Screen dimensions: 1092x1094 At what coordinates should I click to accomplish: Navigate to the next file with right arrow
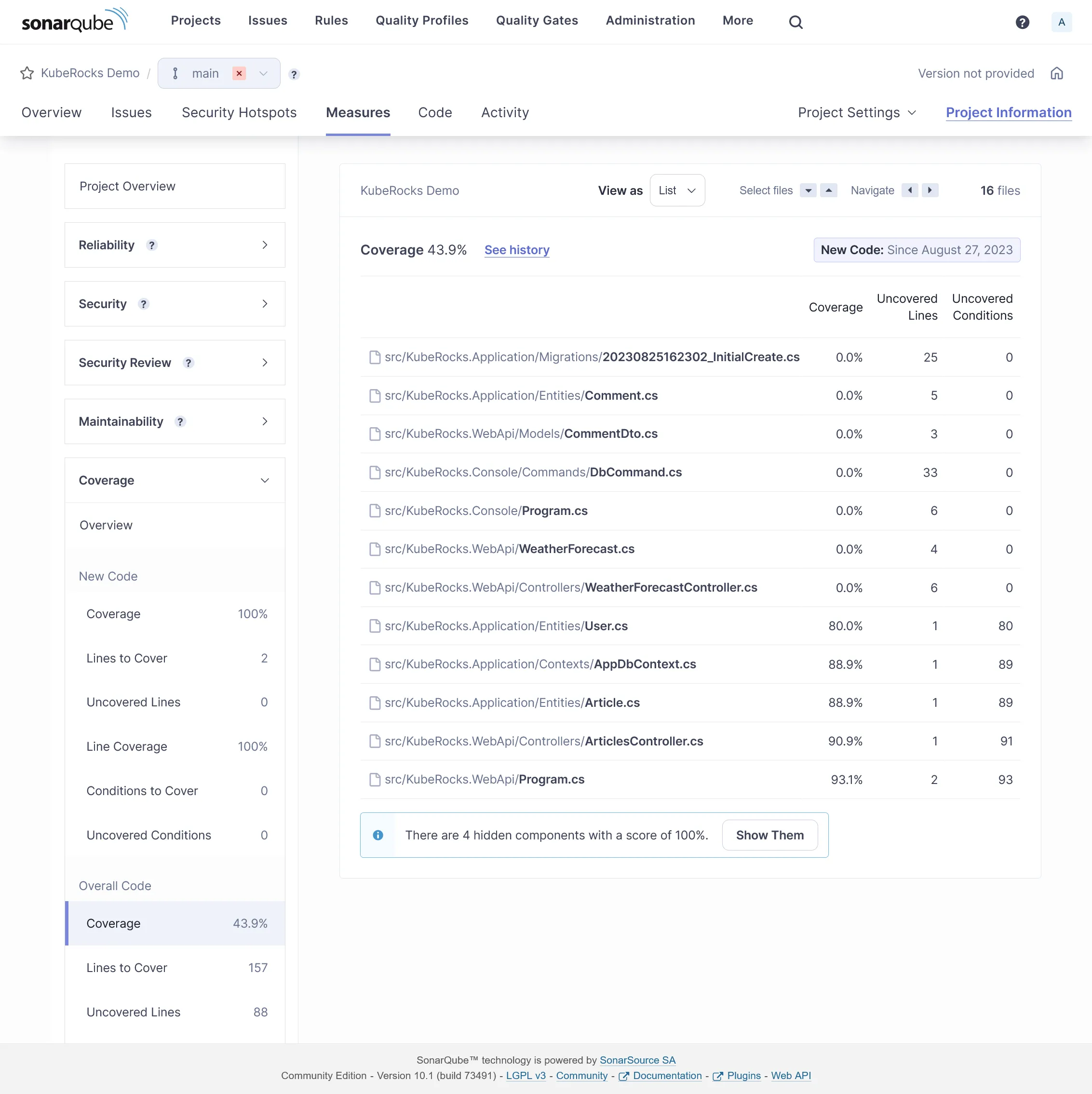pos(930,190)
